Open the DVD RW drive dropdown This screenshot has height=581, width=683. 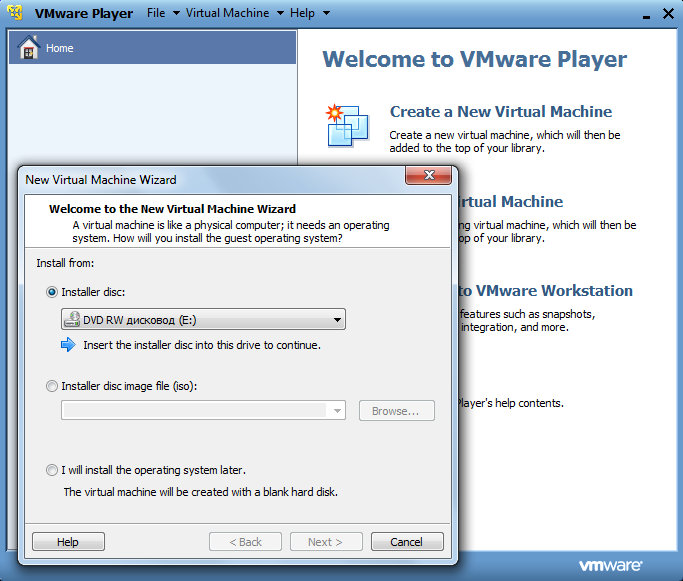(203, 319)
